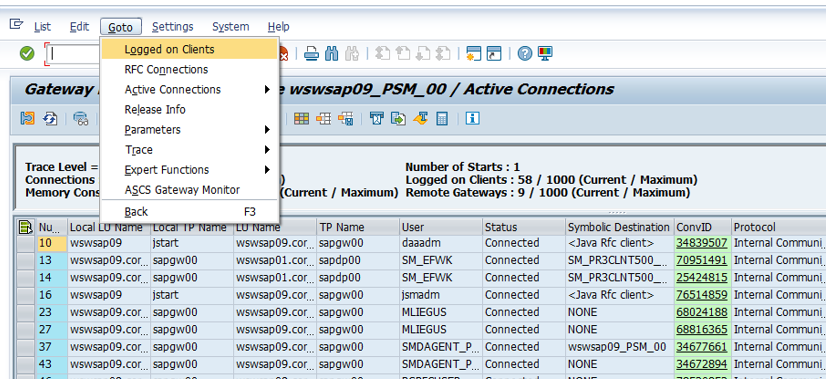Image resolution: width=830 pixels, height=385 pixels.
Task: Click the Save Layout icon
Action: click(x=346, y=118)
